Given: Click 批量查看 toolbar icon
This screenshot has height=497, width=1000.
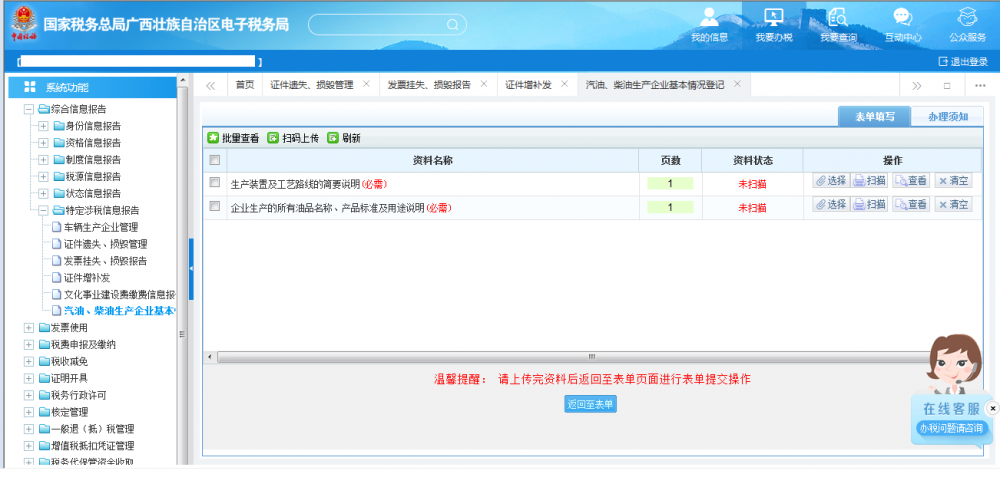Looking at the screenshot, I should (213, 138).
